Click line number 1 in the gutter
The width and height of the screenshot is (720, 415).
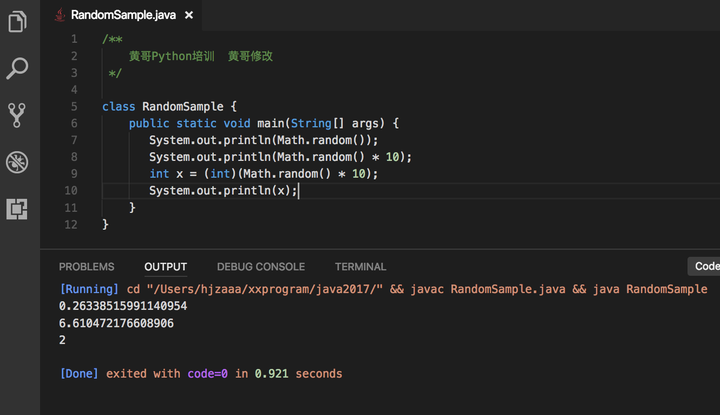click(74, 39)
